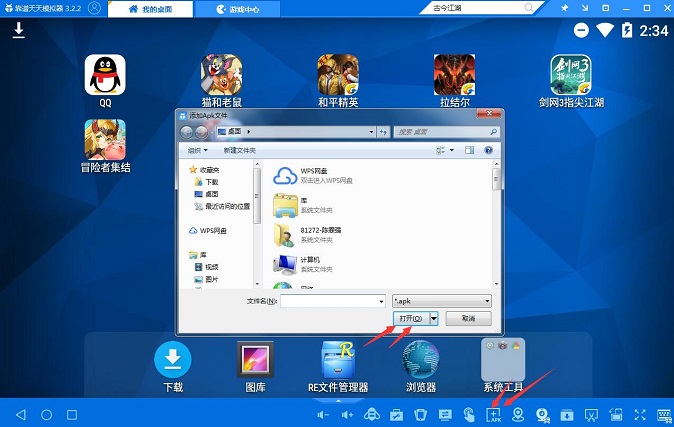Switch to the 游戏中心 tab
Screen dimensions: 674x427
237,9
